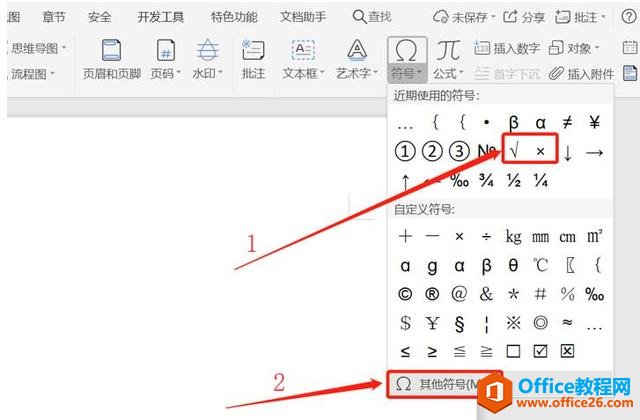Insert the empty box □ symbol

tap(513, 351)
